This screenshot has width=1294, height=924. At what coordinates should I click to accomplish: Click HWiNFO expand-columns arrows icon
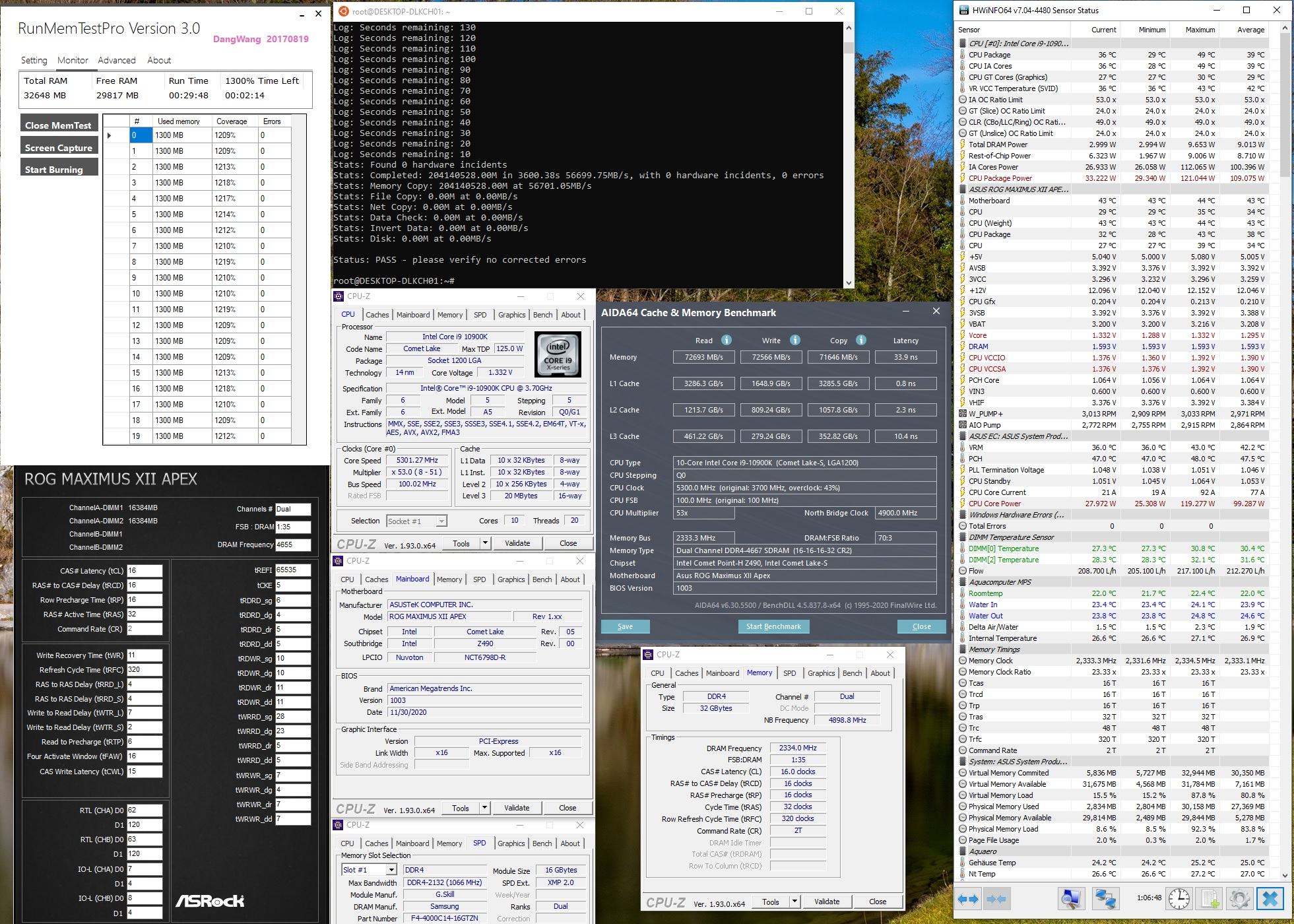[968, 899]
